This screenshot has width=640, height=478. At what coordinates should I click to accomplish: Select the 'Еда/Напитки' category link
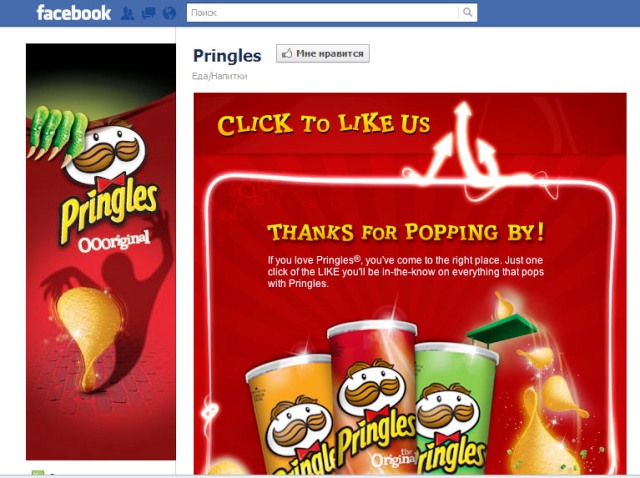point(220,76)
